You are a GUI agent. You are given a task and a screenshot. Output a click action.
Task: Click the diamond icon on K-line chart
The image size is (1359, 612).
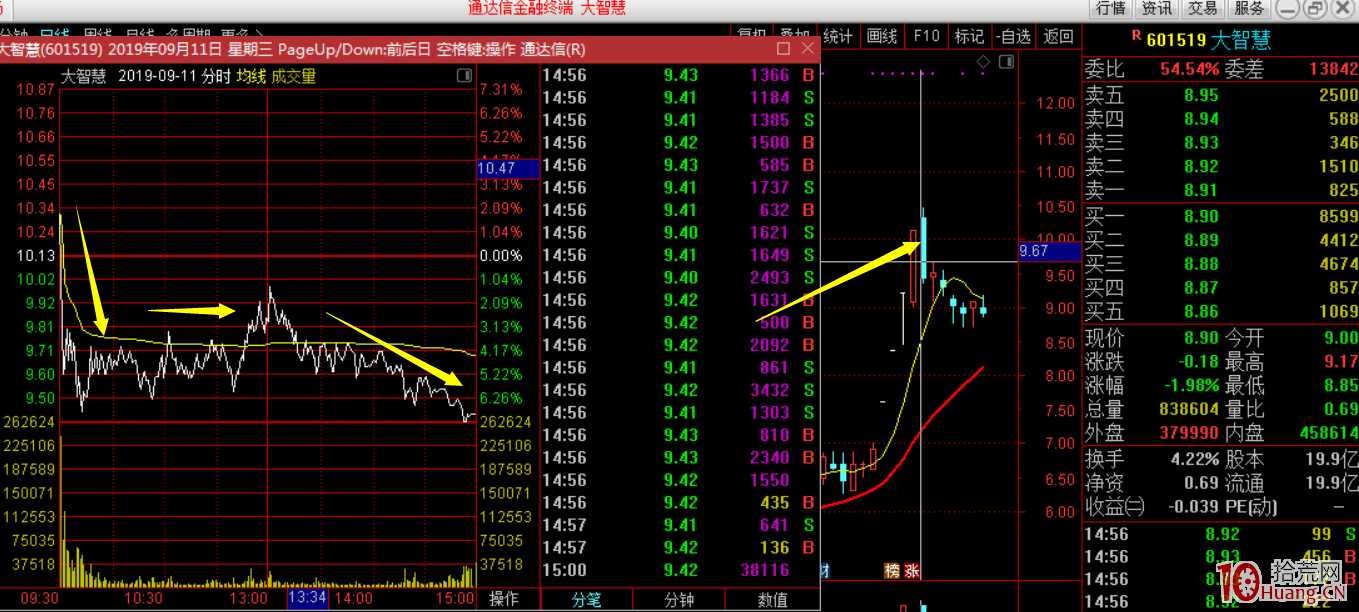[x=982, y=62]
